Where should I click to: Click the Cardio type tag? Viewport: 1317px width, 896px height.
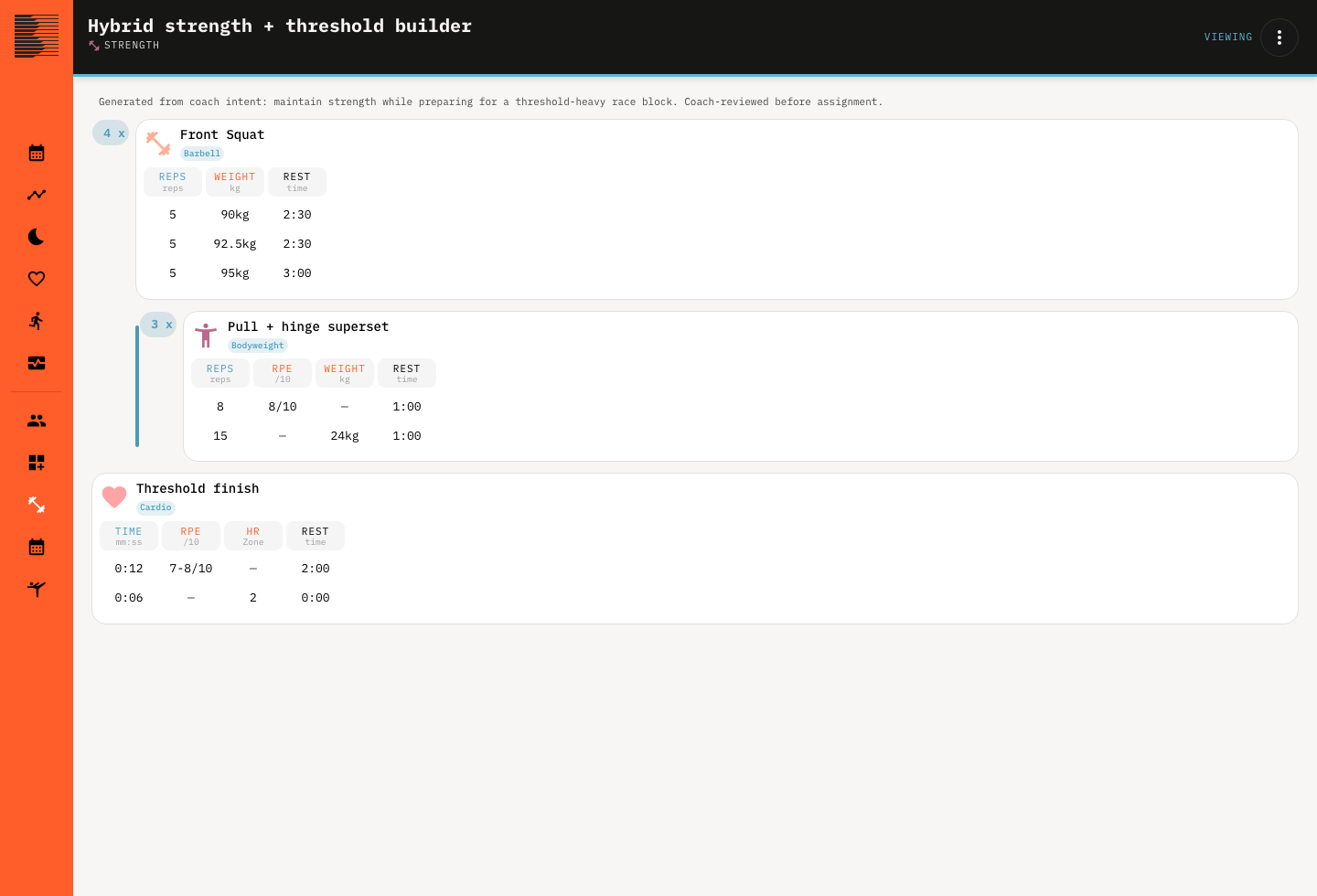pyautogui.click(x=155, y=507)
